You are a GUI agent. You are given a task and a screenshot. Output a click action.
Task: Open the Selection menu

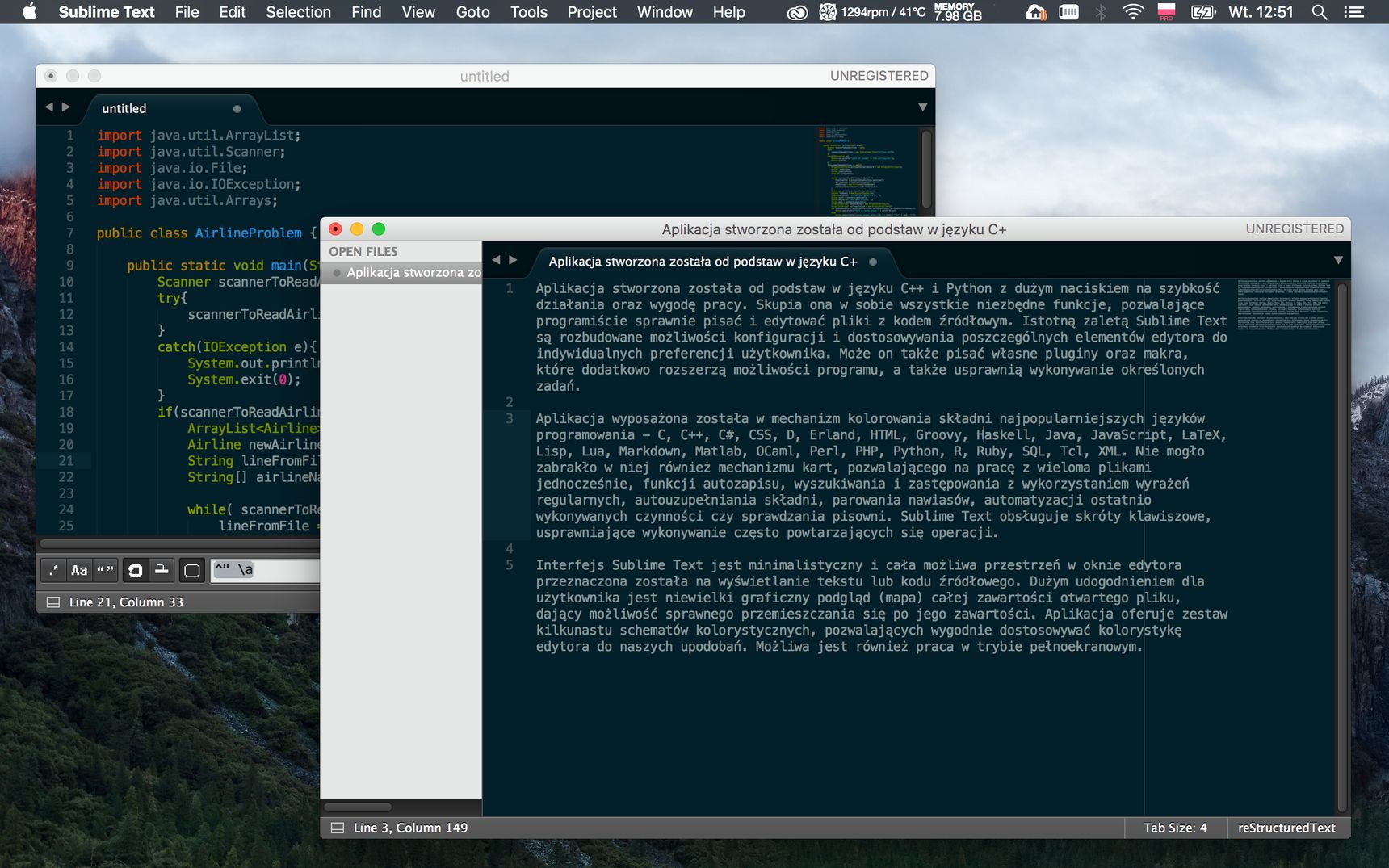coord(299,12)
